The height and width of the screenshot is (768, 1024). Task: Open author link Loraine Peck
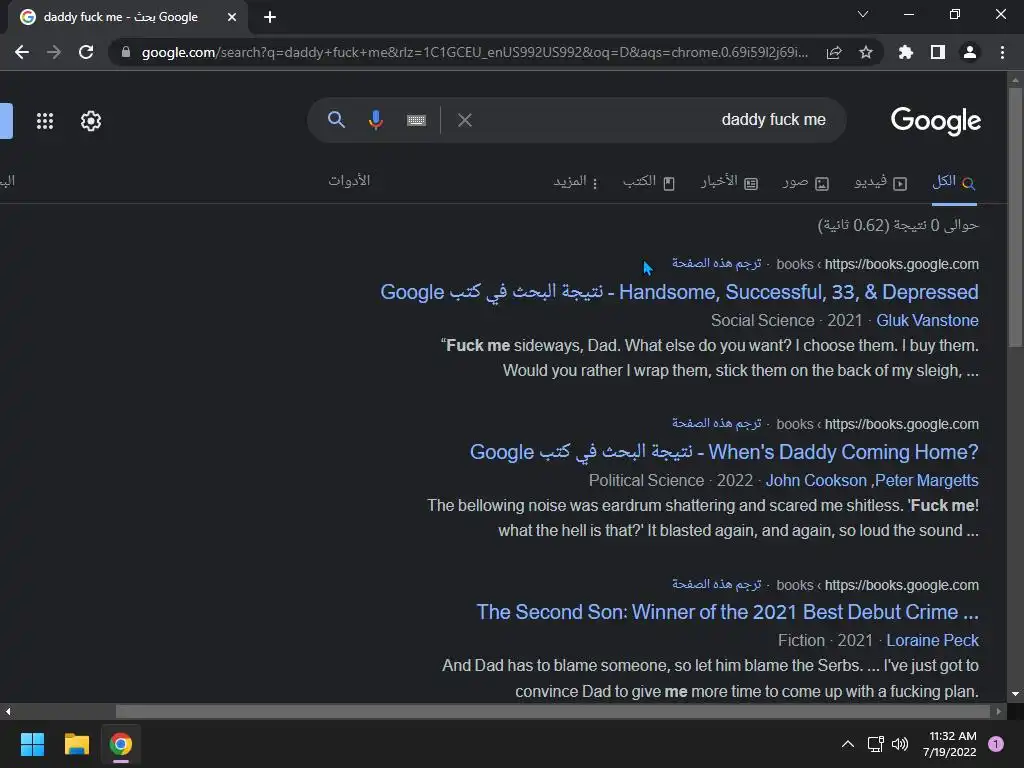click(933, 641)
